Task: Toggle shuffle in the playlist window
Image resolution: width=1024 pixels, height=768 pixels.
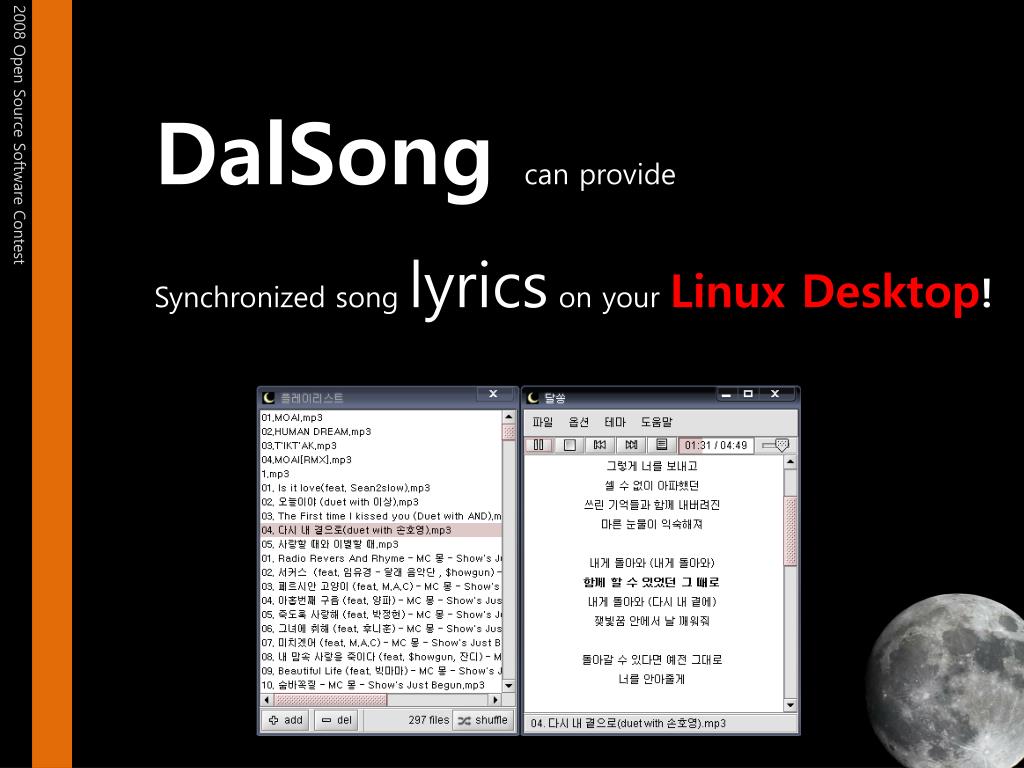Action: tap(482, 720)
